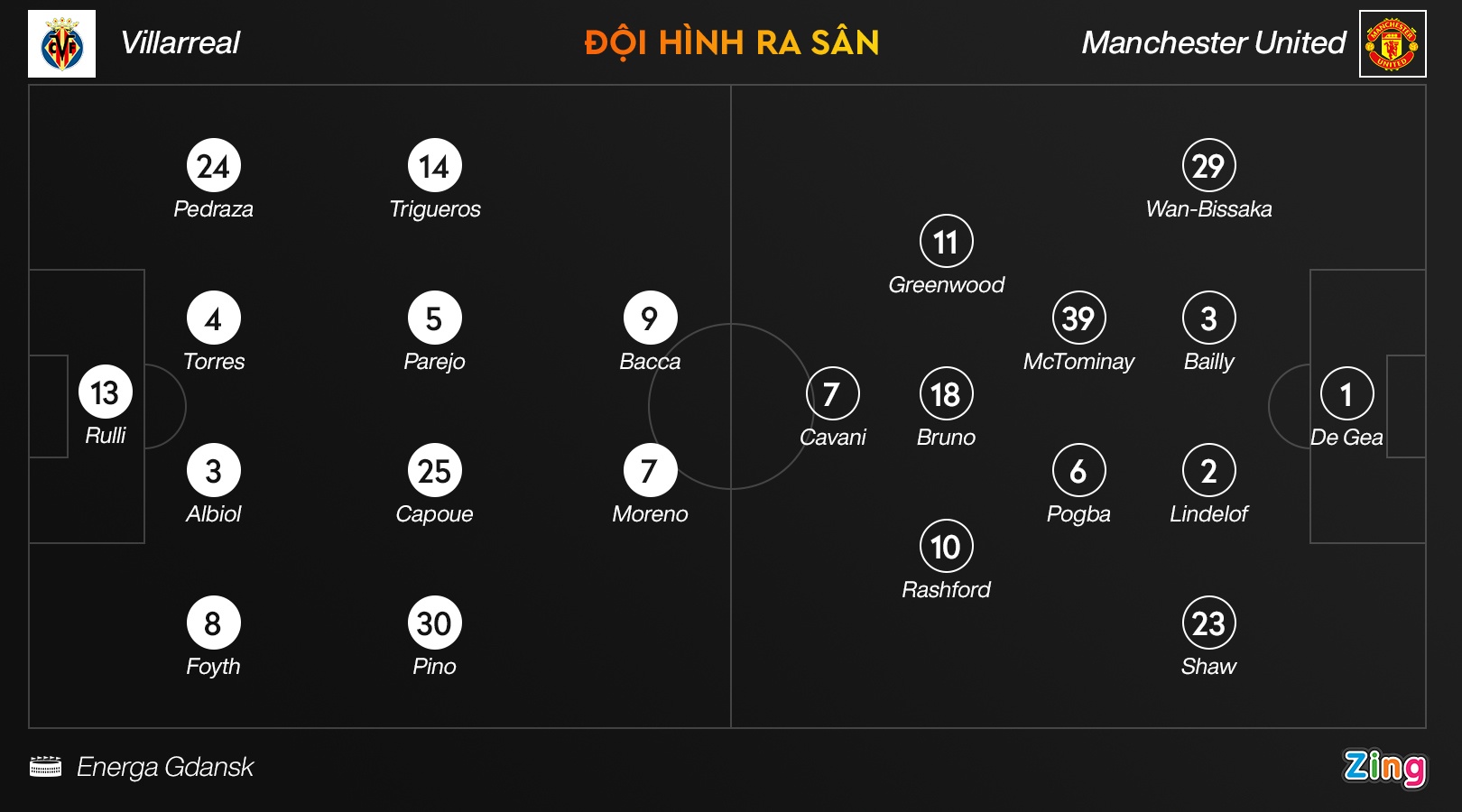
Task: Click the Manchester United team name
Action: click(1213, 42)
